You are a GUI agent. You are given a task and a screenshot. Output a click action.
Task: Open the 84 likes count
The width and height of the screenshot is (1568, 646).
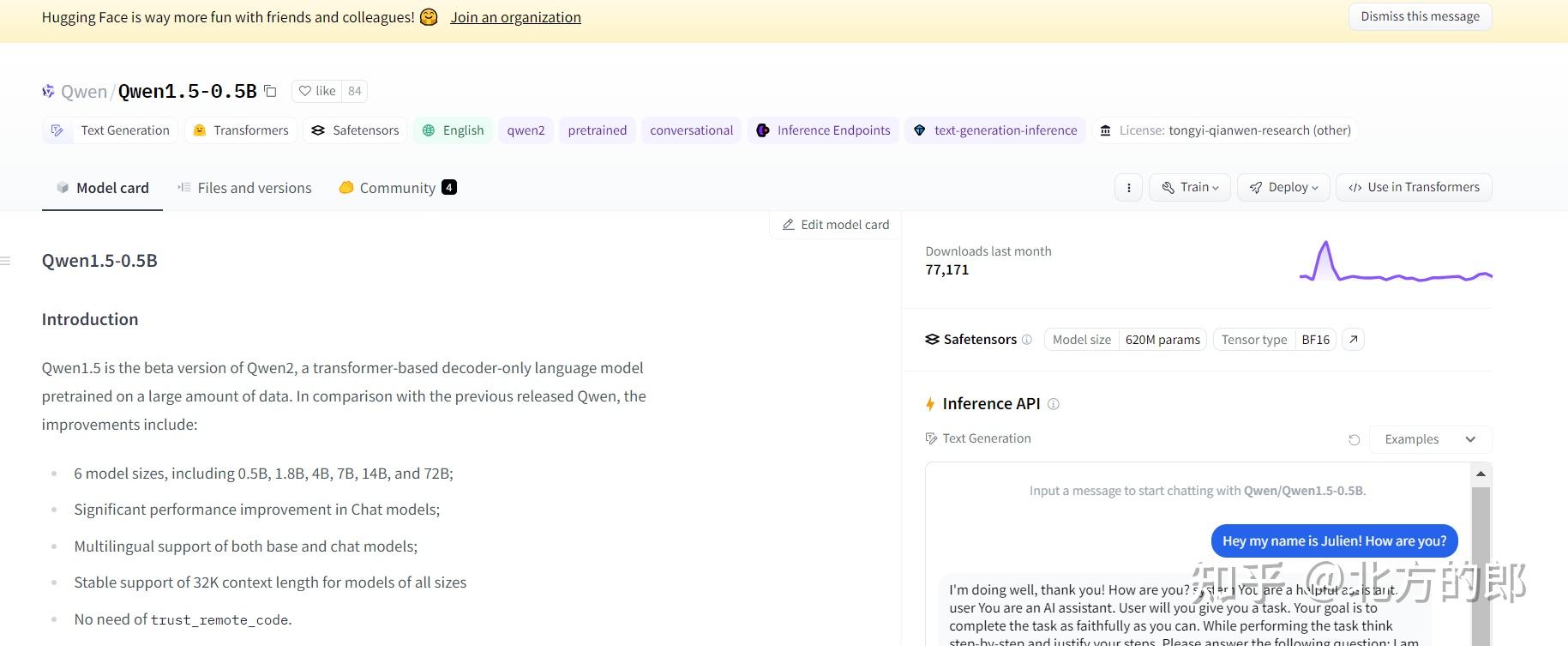pyautogui.click(x=355, y=91)
